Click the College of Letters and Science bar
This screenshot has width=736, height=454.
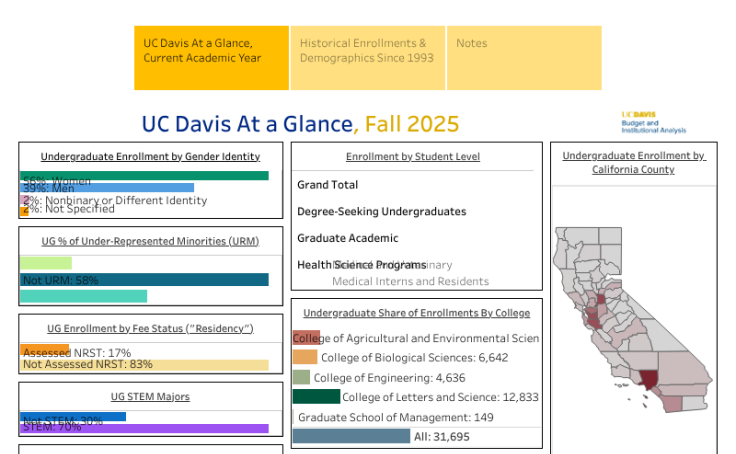click(316, 397)
